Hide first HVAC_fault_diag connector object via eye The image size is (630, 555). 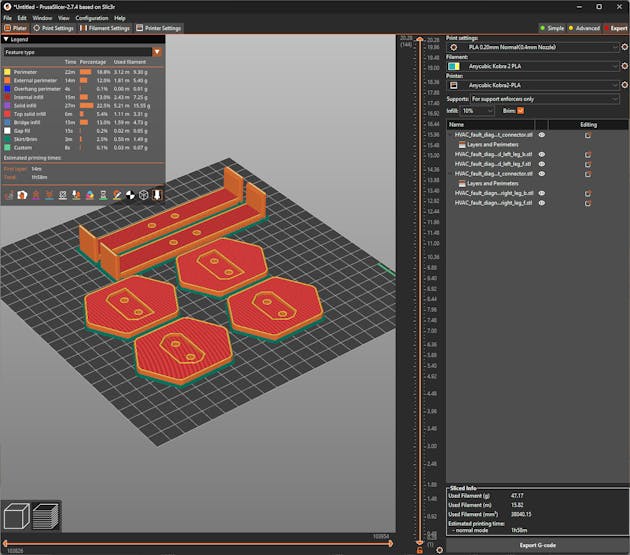pos(541,134)
